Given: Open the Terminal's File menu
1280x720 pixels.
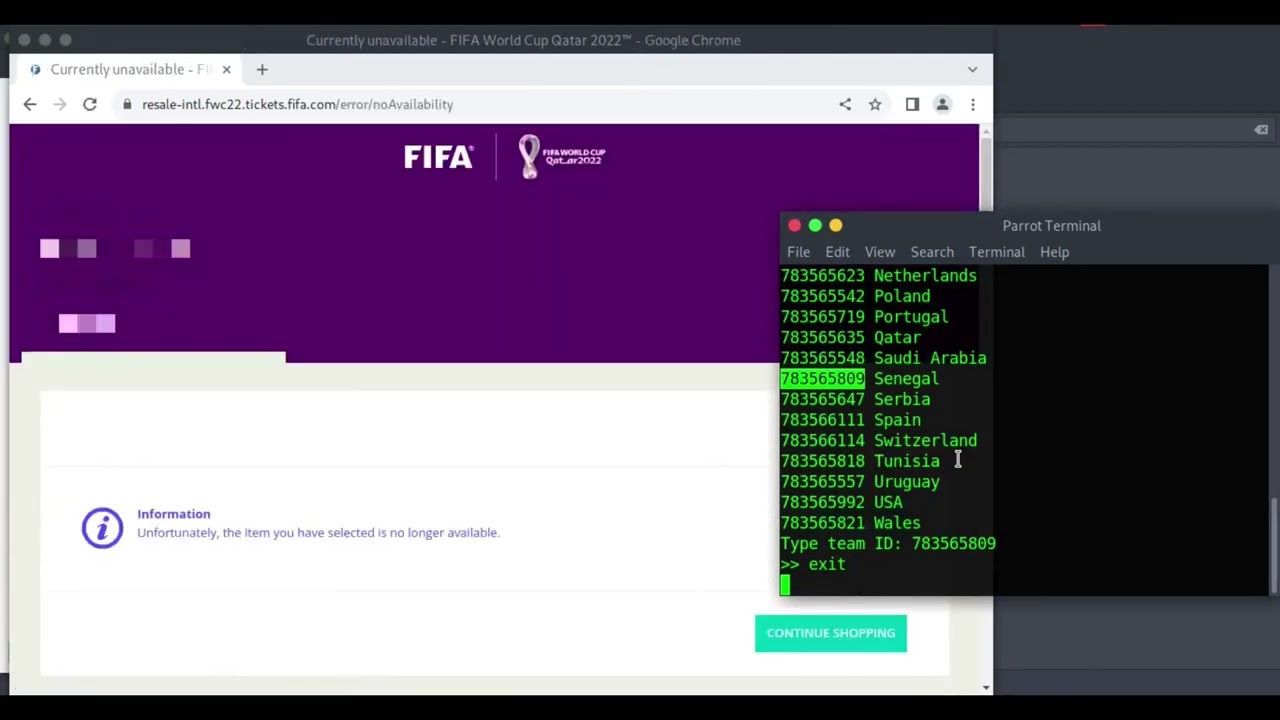Looking at the screenshot, I should pyautogui.click(x=798, y=252).
